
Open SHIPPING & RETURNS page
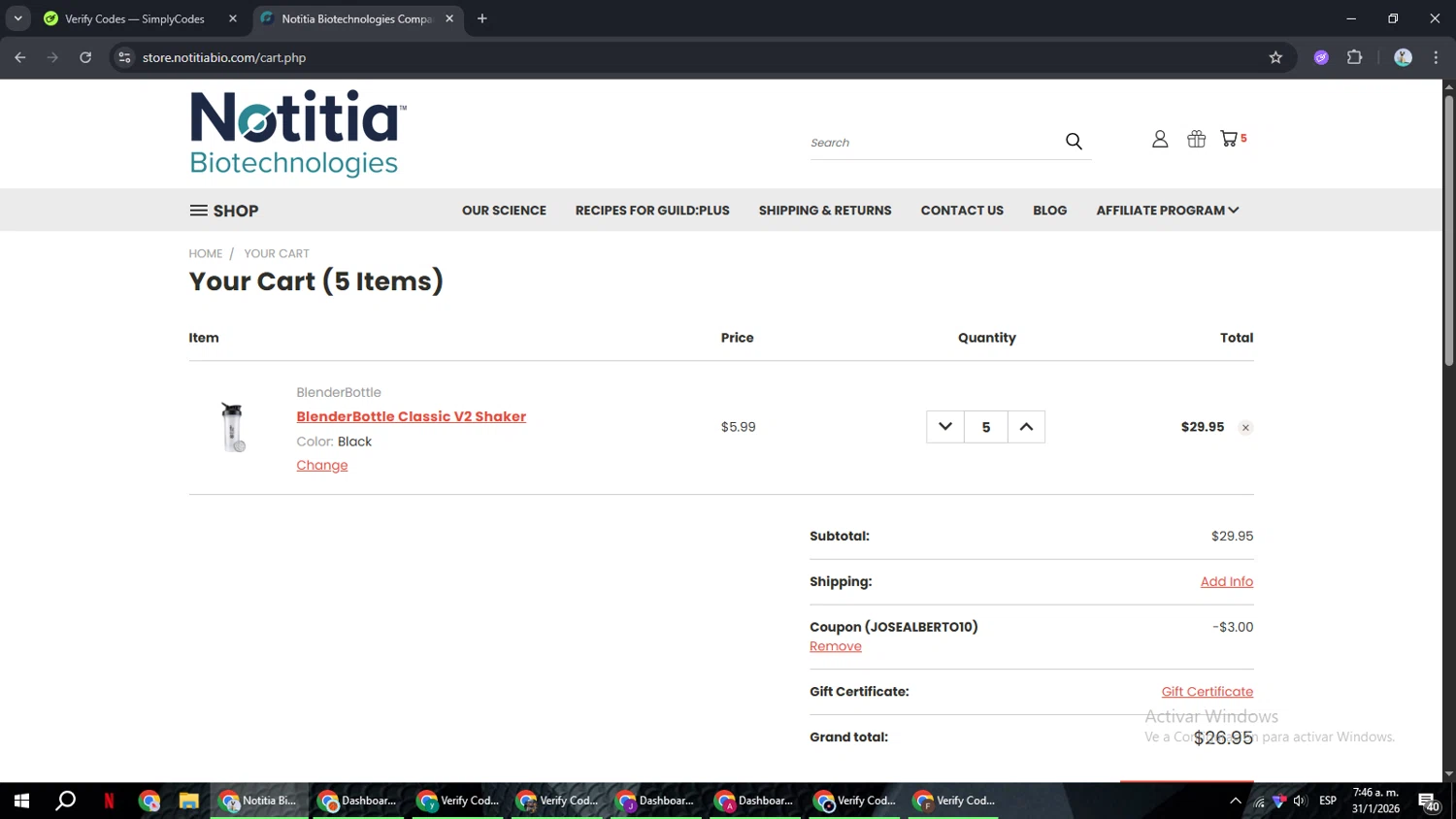825,211
